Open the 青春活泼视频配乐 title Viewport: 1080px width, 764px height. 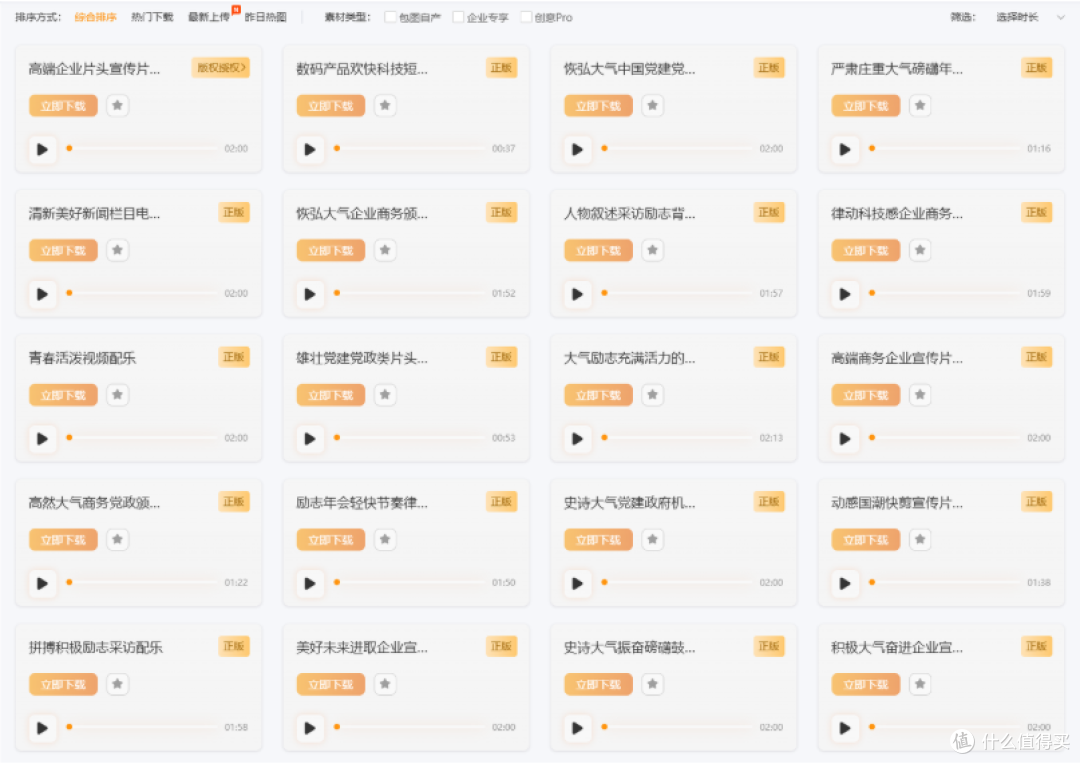tap(82, 358)
